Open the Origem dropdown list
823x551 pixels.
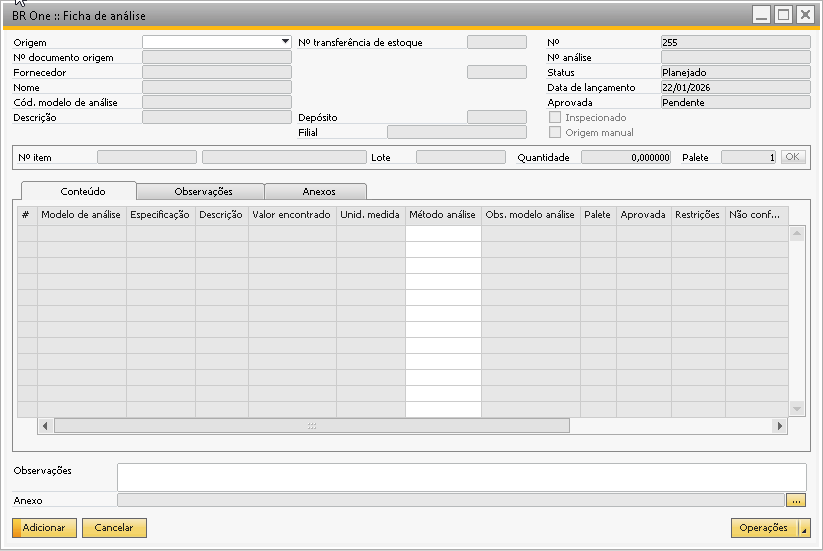pos(285,42)
